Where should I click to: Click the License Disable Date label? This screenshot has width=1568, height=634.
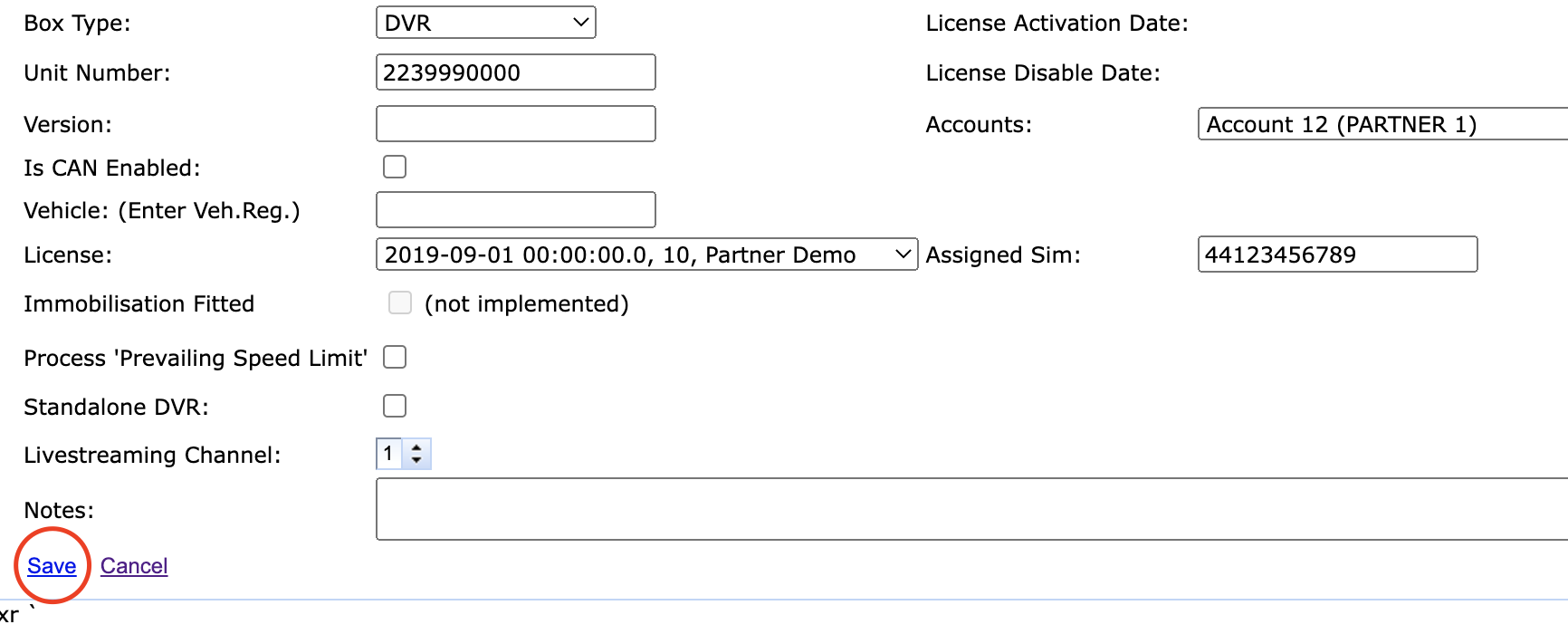(1043, 73)
